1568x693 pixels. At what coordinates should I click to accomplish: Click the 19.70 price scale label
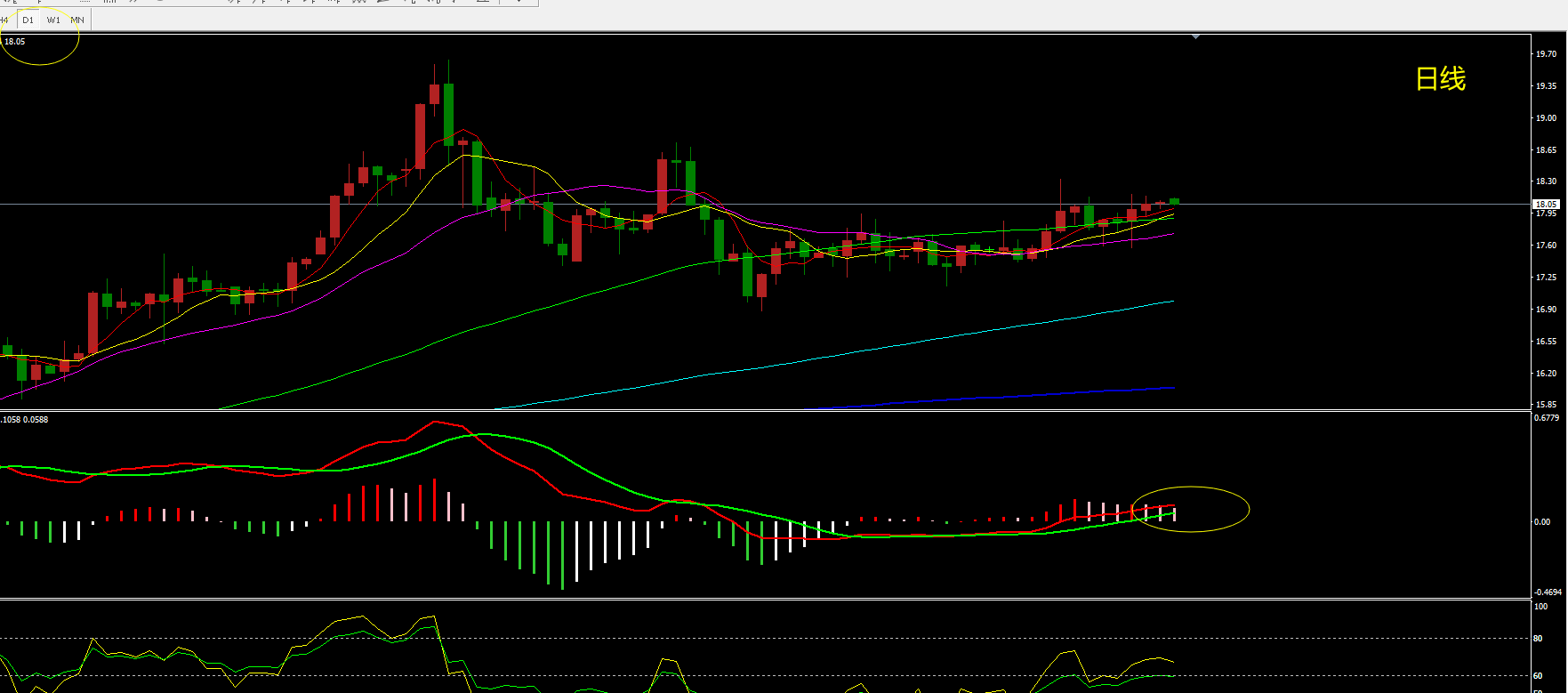point(1546,53)
